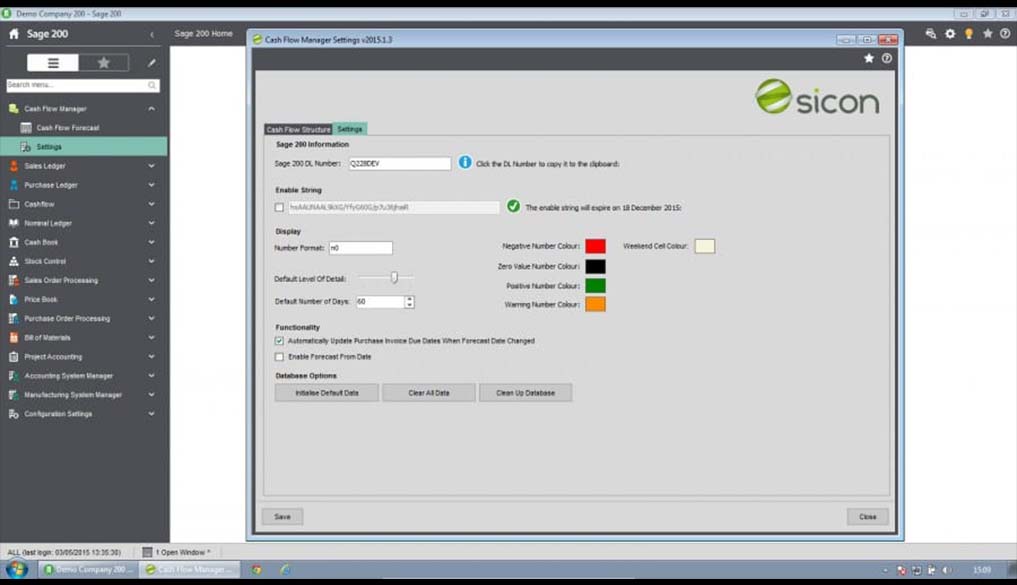Screen dimensions: 1017x585
Task: Expand the Sales Order Processing section
Action: coord(151,280)
